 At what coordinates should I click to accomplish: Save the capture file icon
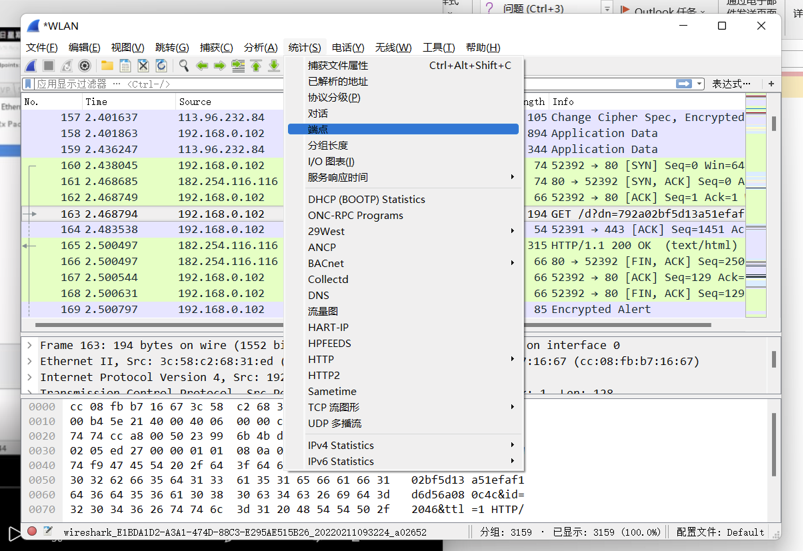tap(125, 66)
